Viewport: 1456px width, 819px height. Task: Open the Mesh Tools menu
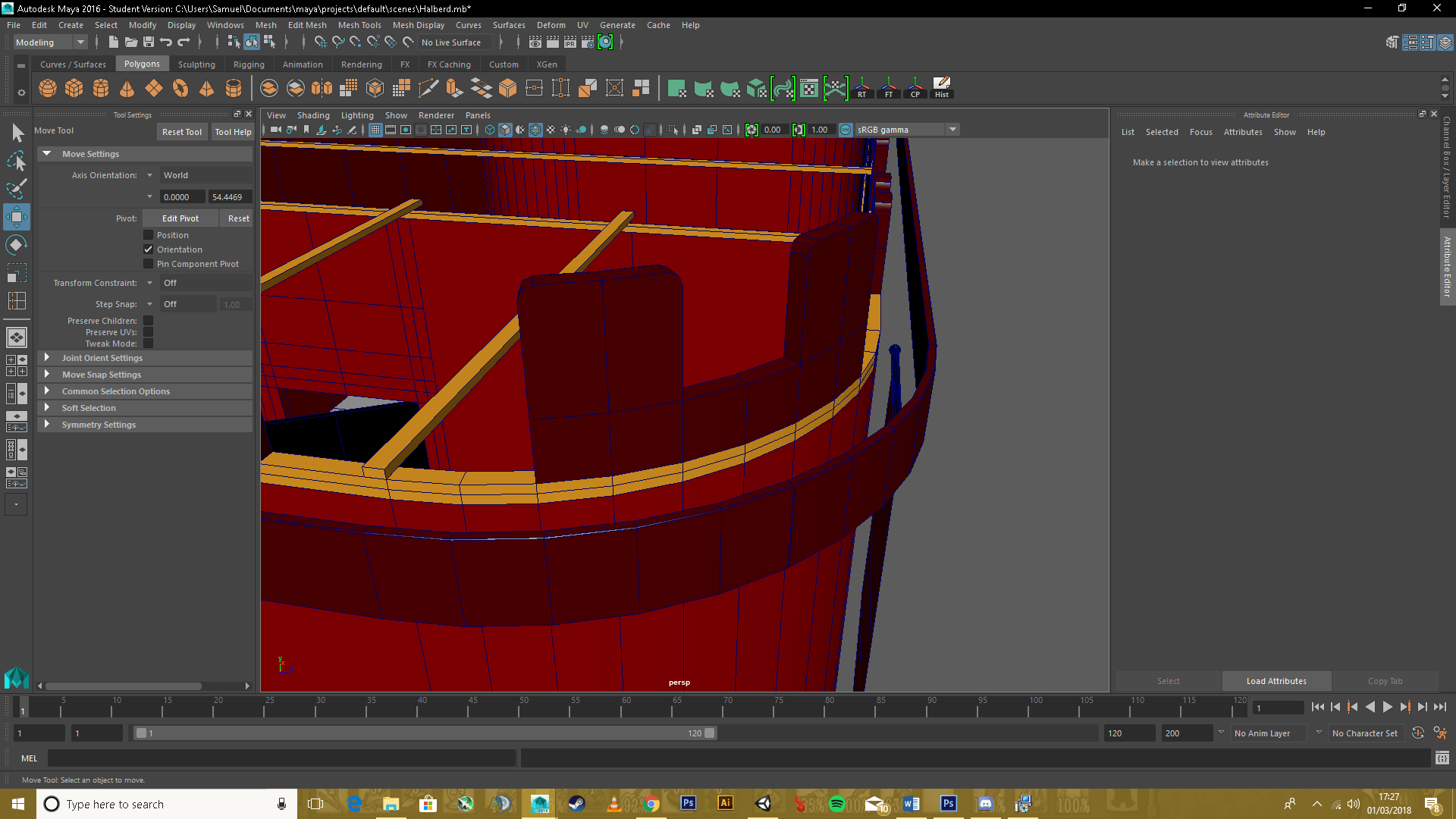359,25
